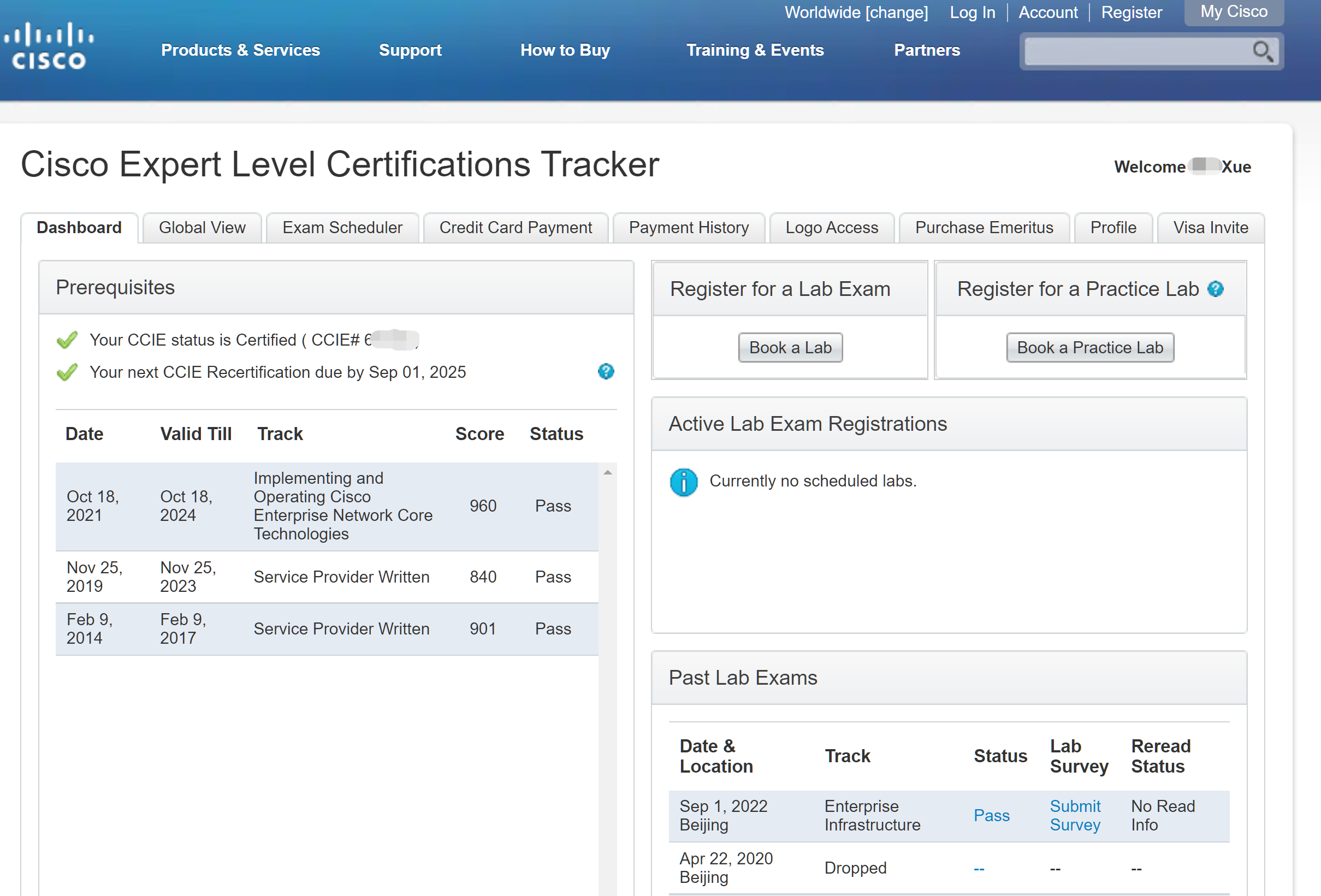The width and height of the screenshot is (1321, 896).
Task: Click the score 960 cell
Action: pyautogui.click(x=483, y=506)
